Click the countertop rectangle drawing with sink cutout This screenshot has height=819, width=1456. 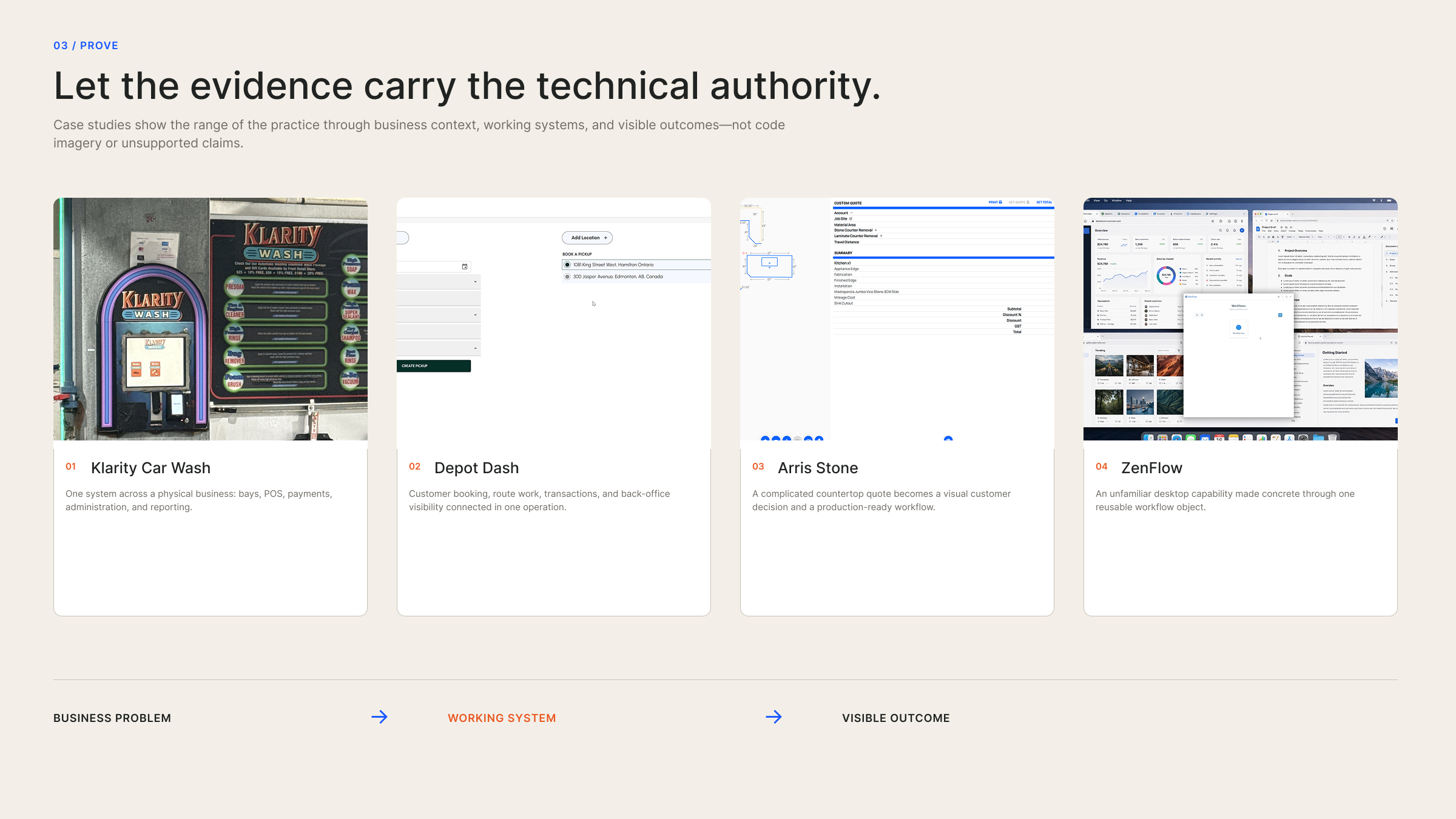coord(769,266)
